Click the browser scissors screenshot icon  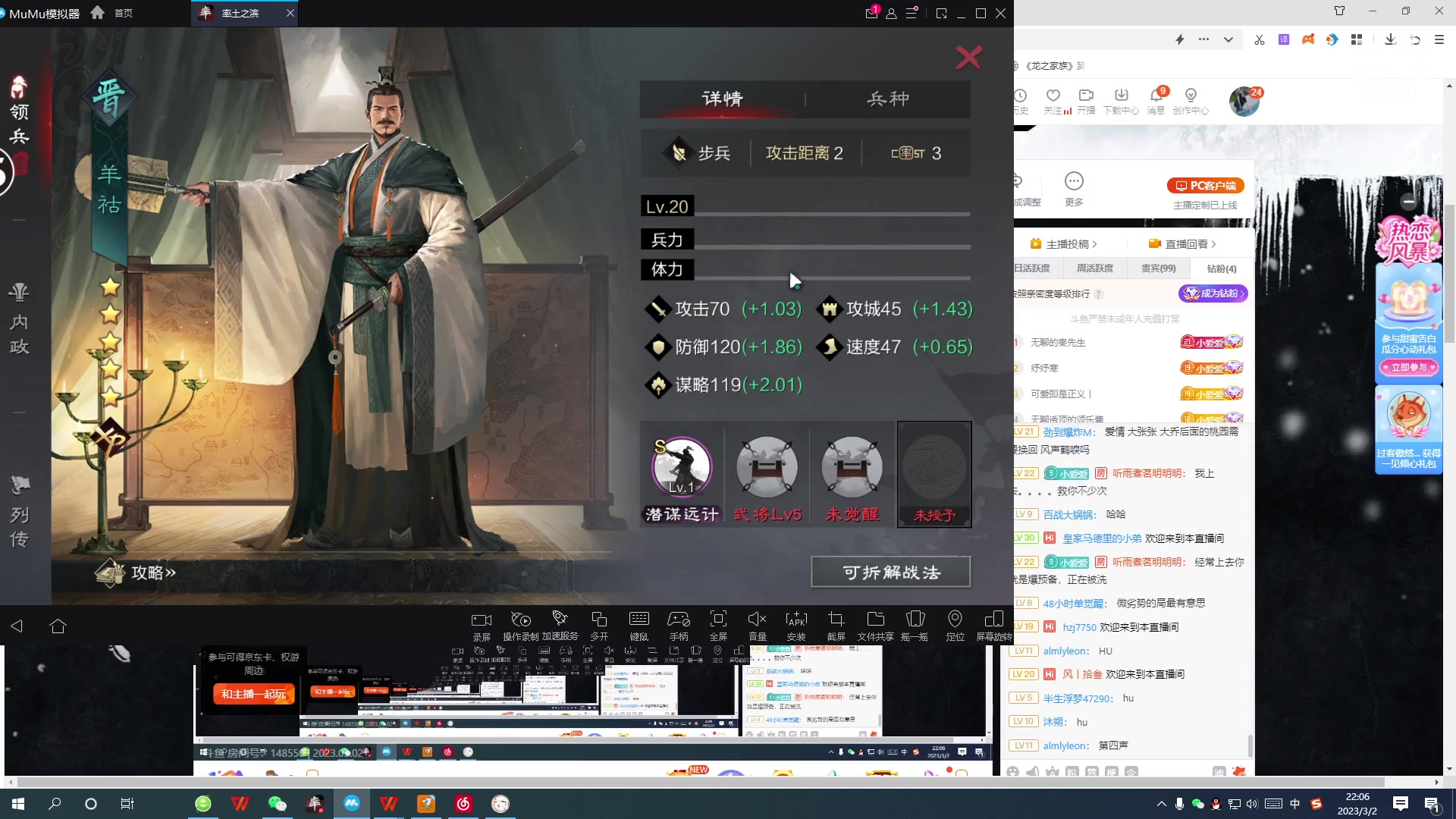[1260, 39]
